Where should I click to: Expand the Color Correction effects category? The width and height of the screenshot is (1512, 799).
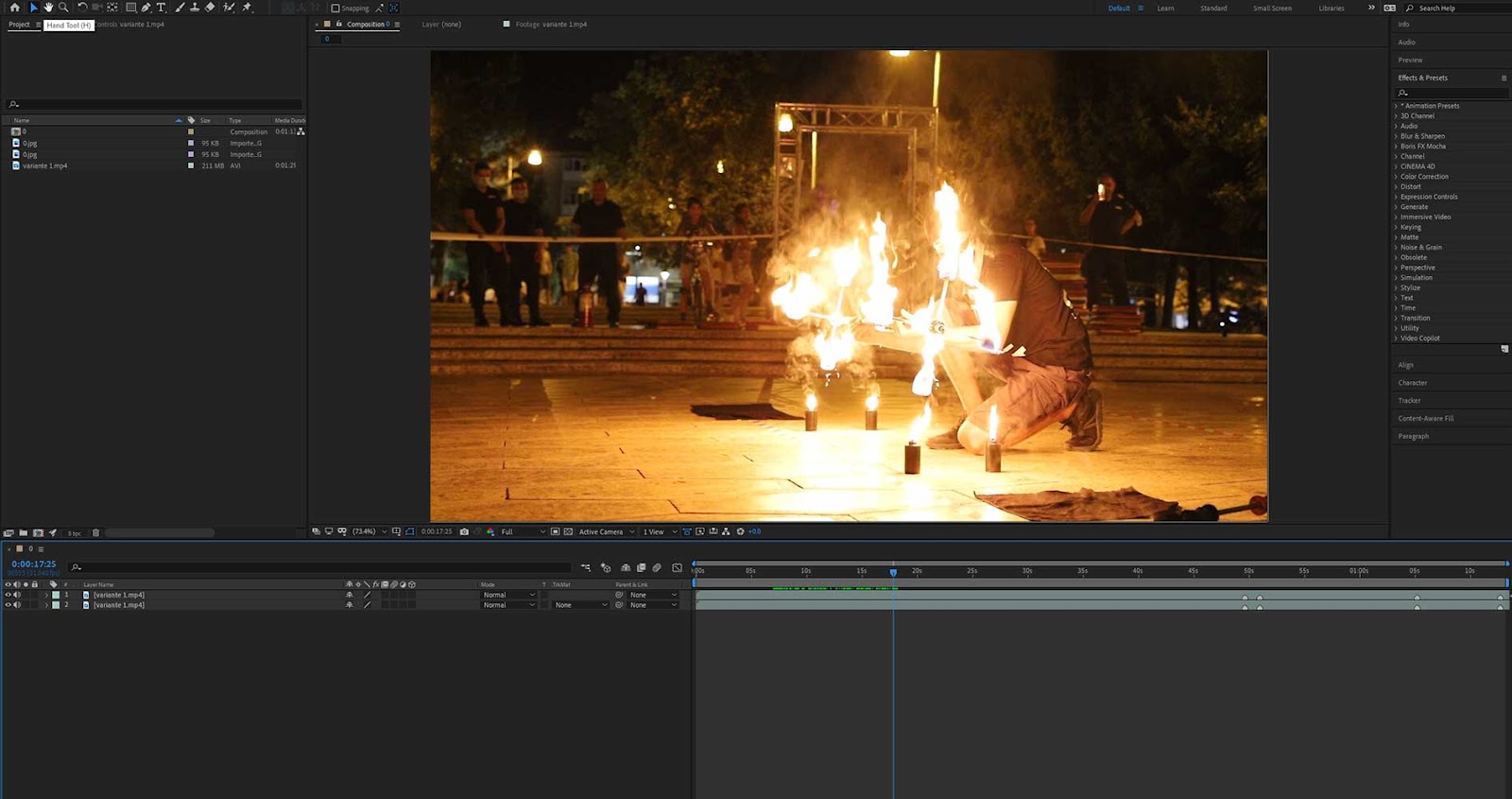(1423, 177)
